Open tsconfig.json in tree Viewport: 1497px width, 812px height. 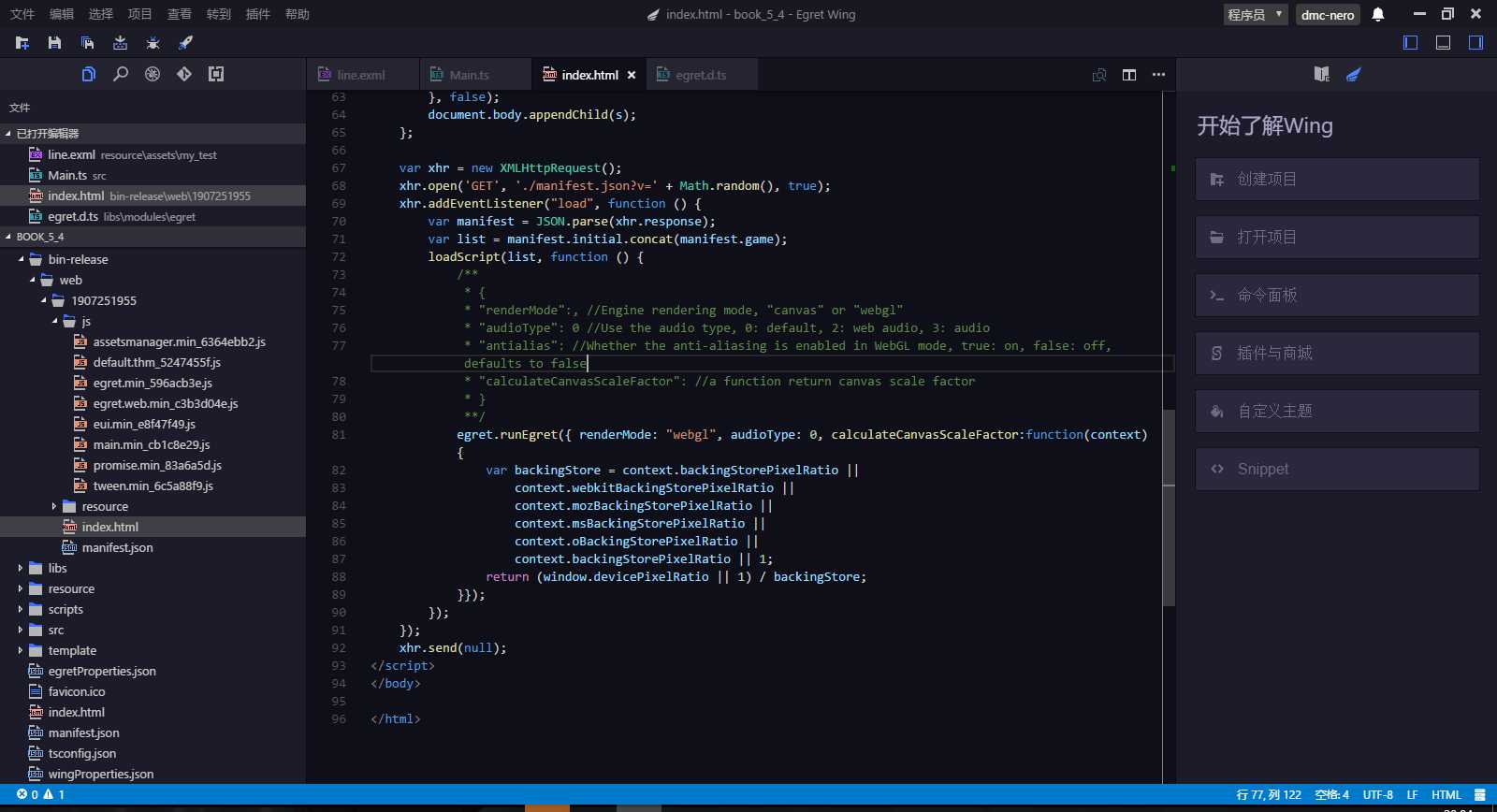click(x=82, y=753)
